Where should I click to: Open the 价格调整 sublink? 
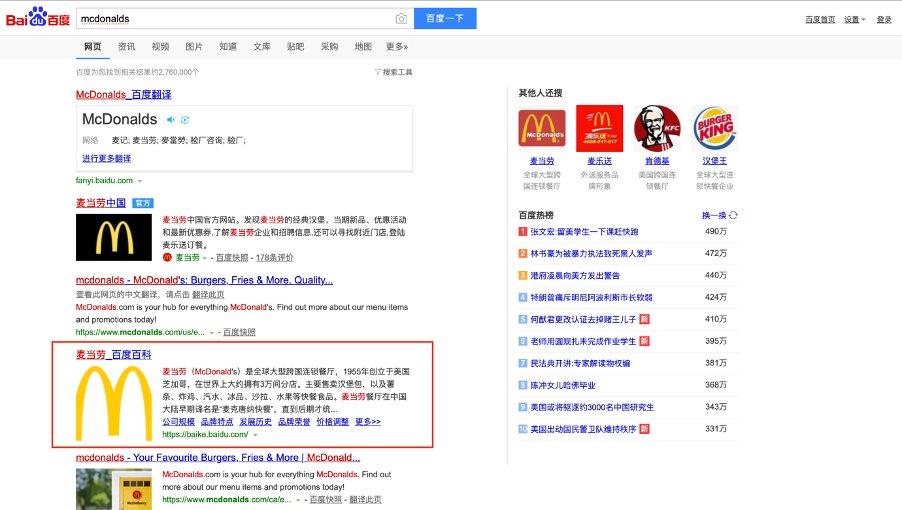[x=332, y=421]
